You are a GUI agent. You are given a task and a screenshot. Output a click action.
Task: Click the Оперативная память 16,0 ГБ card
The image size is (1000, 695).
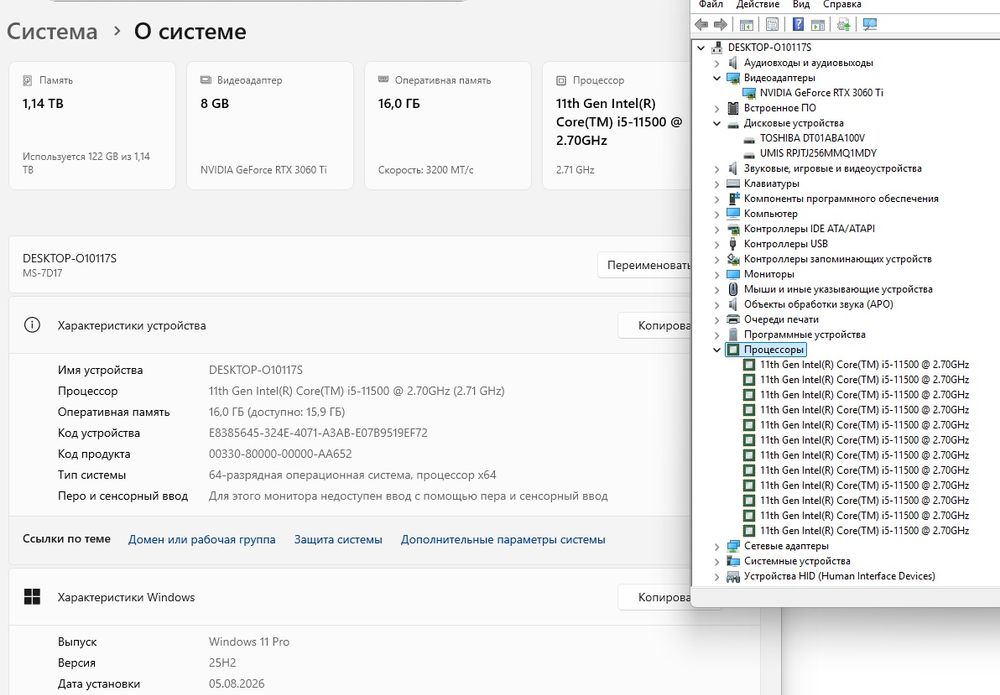pos(448,126)
